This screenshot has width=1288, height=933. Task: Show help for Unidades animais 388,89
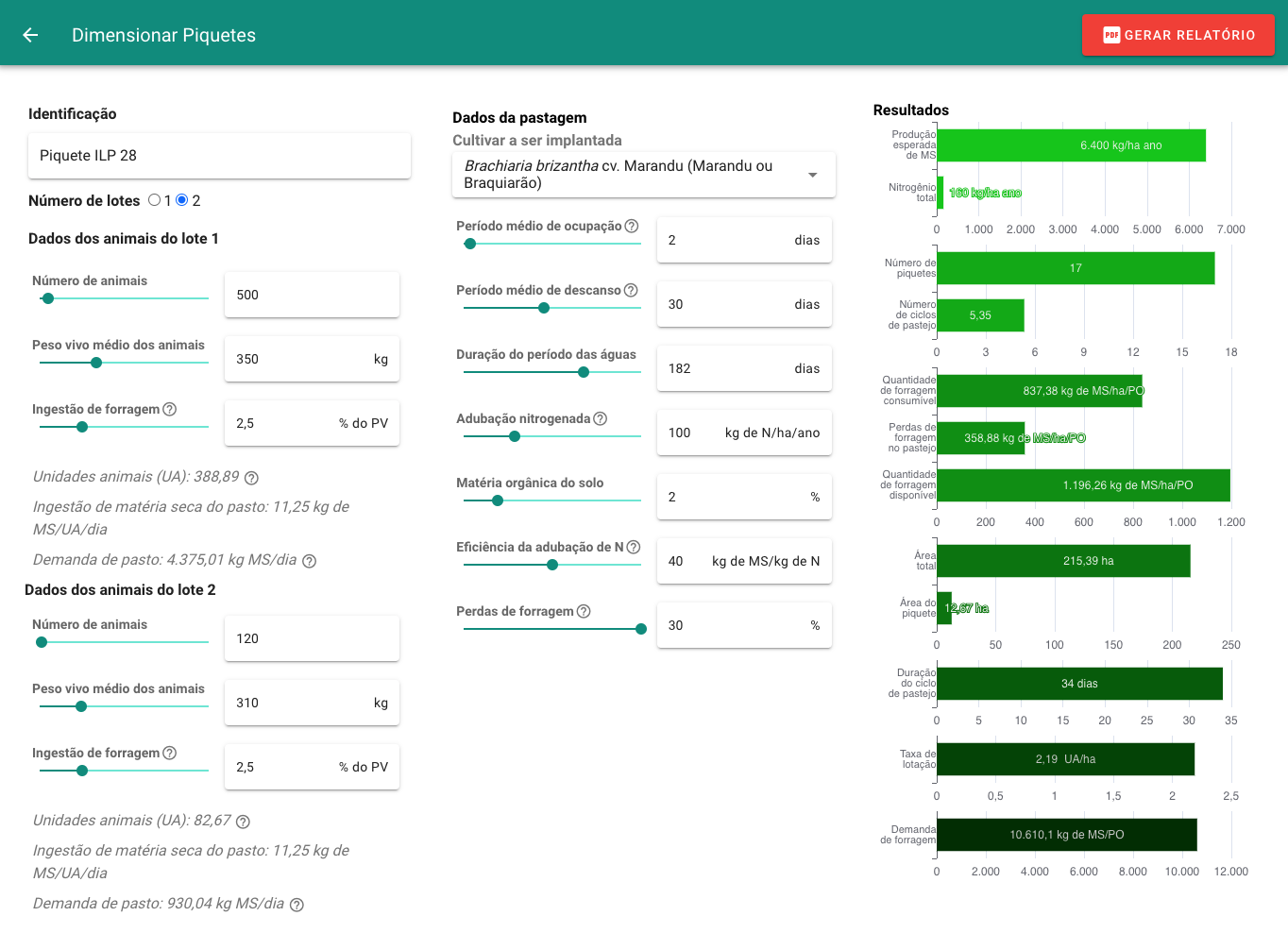pos(251,478)
